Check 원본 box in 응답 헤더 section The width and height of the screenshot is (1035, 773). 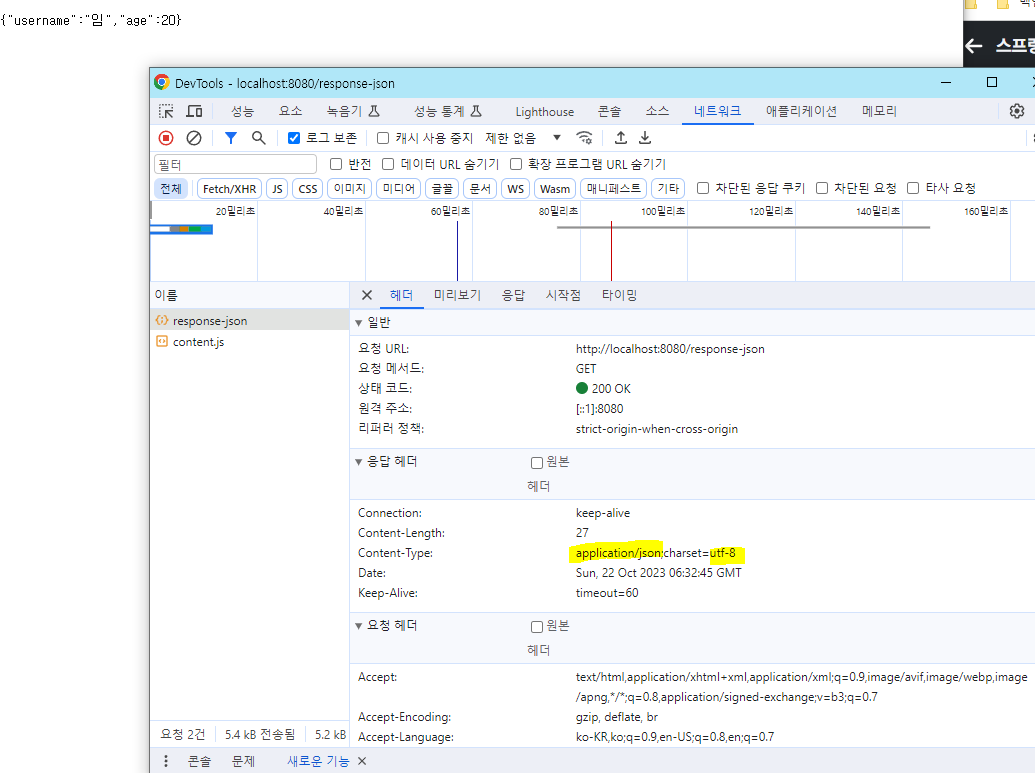pyautogui.click(x=537, y=463)
